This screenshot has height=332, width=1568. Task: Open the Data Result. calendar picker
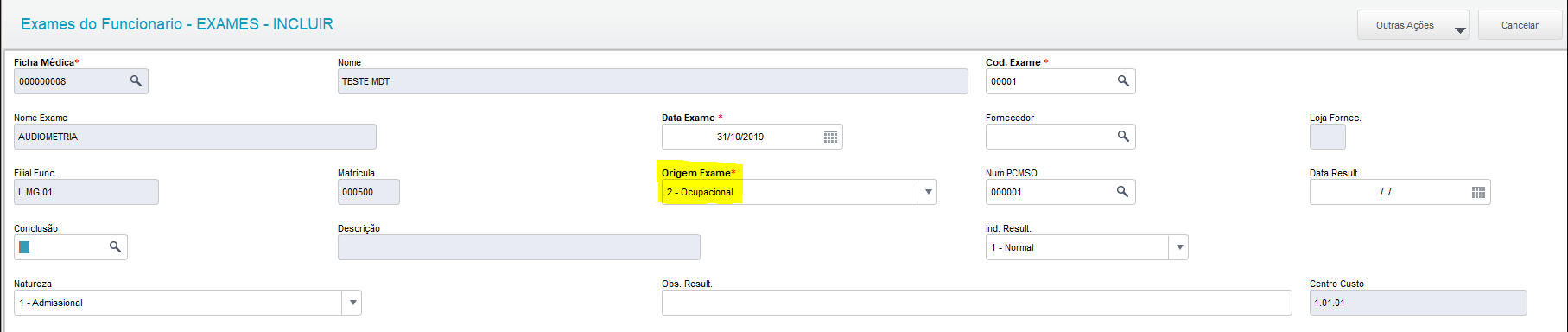(x=1478, y=192)
